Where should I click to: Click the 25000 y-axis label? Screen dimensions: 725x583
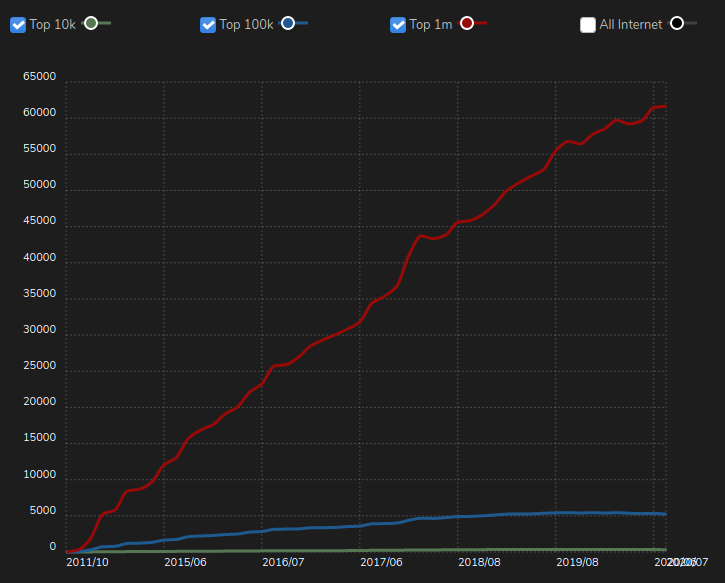click(40, 366)
